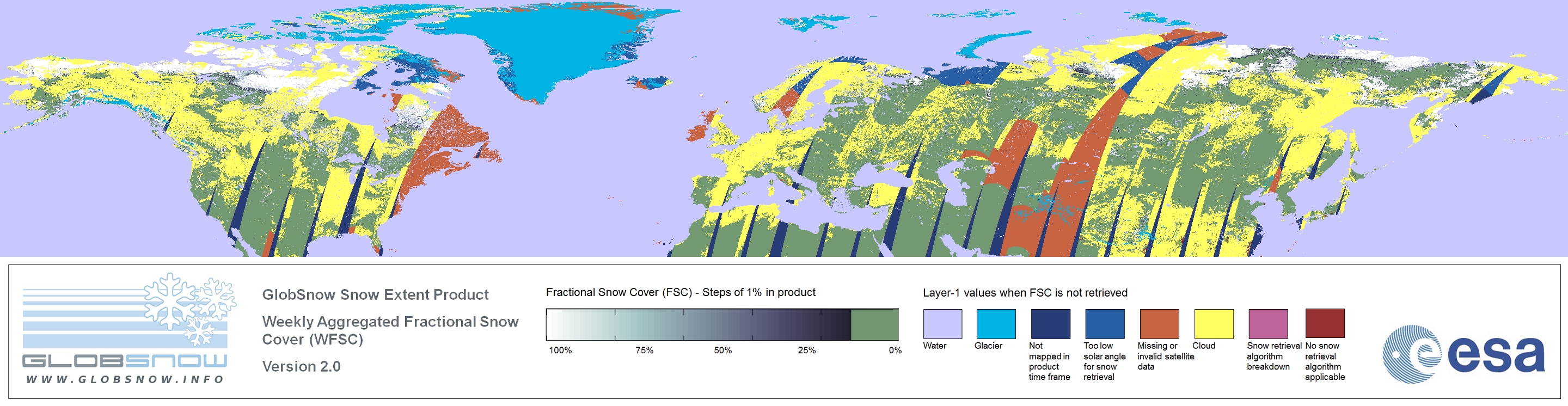Select the Too low solar angle swatch
1568x406 pixels.
point(1104,323)
